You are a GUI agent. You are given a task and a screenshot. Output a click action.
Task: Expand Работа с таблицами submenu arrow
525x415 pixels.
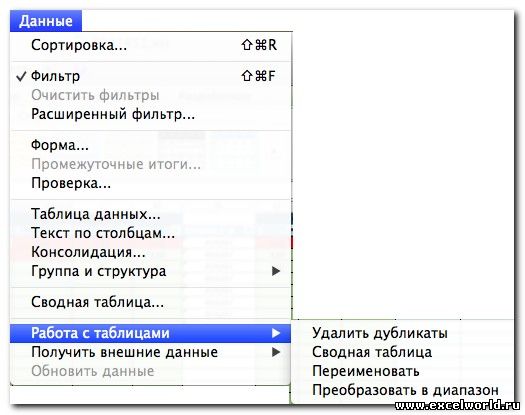pos(276,333)
